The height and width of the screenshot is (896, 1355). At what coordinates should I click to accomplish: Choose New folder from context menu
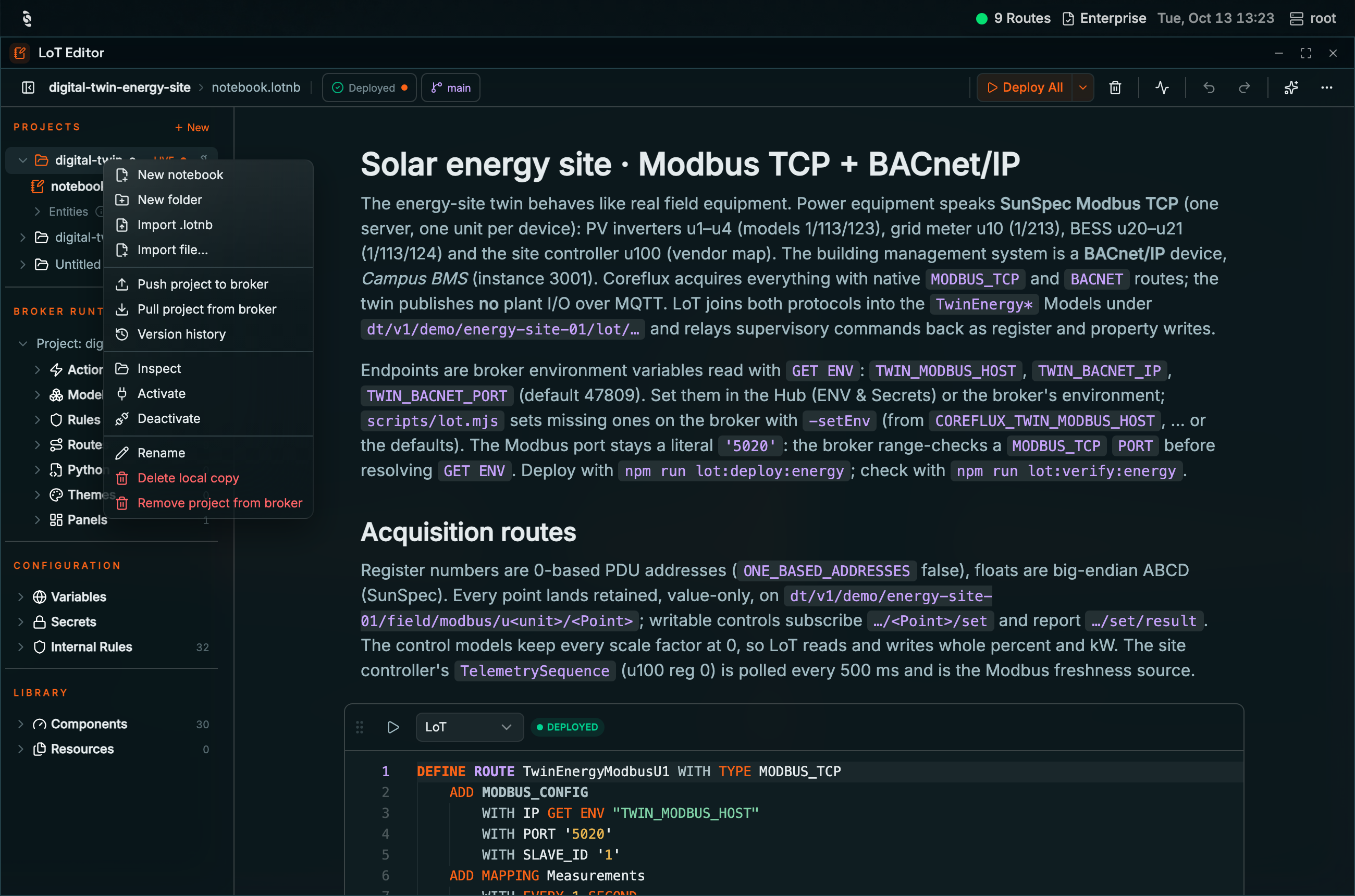coord(208,200)
